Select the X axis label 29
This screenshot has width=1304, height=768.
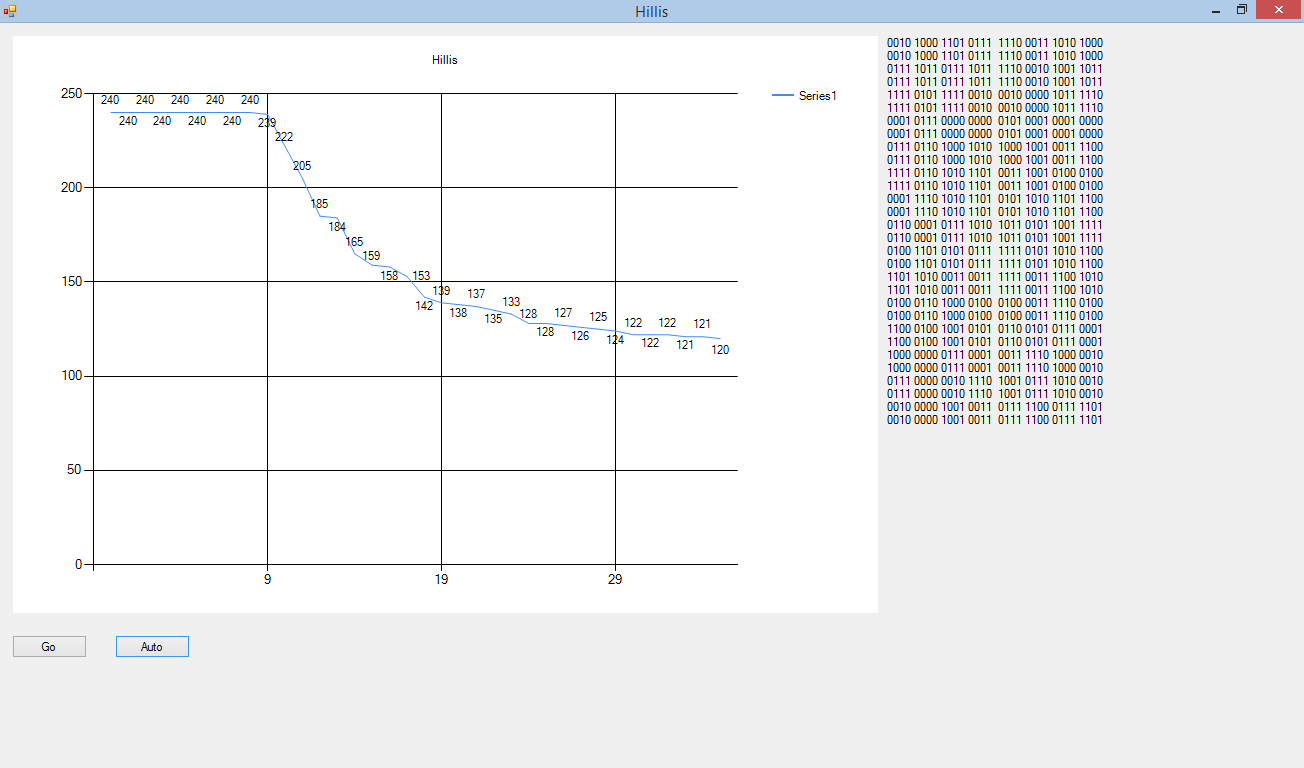(x=615, y=580)
